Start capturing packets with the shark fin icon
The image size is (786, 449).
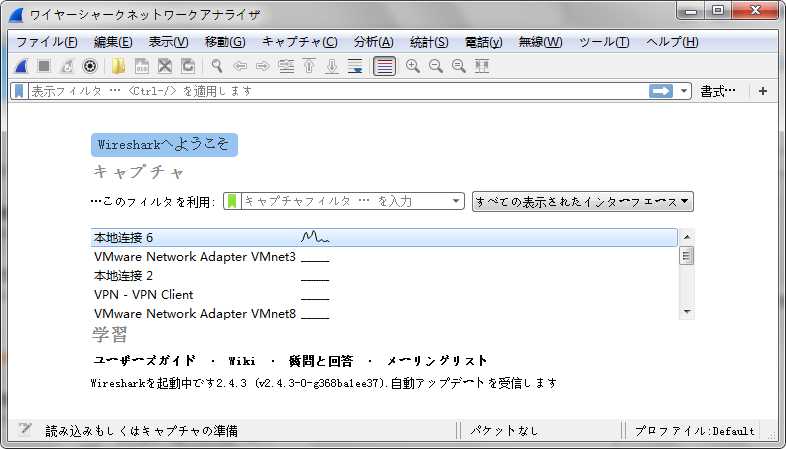click(21, 66)
